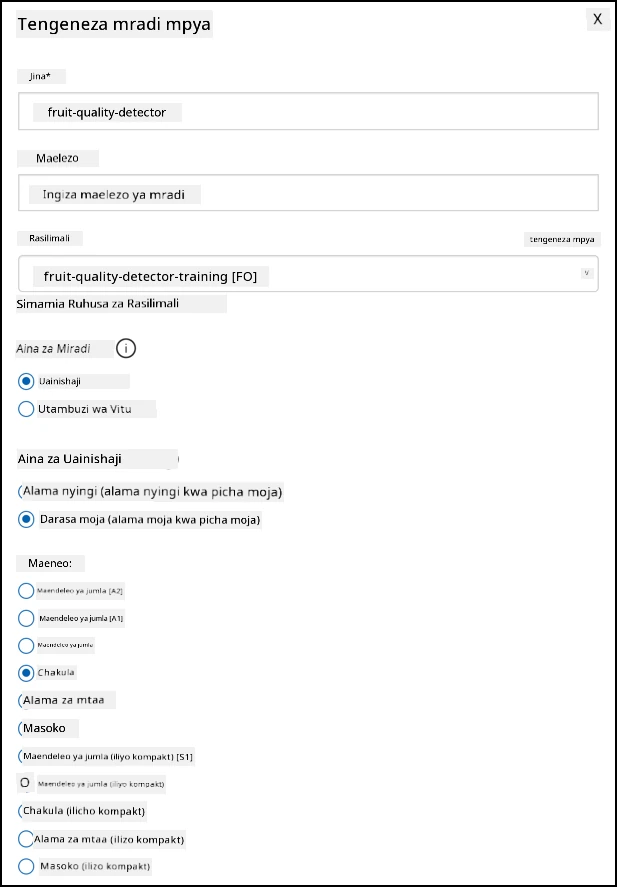Close the dialog with the X button
Viewport: 617px width, 887px height.
click(597, 19)
